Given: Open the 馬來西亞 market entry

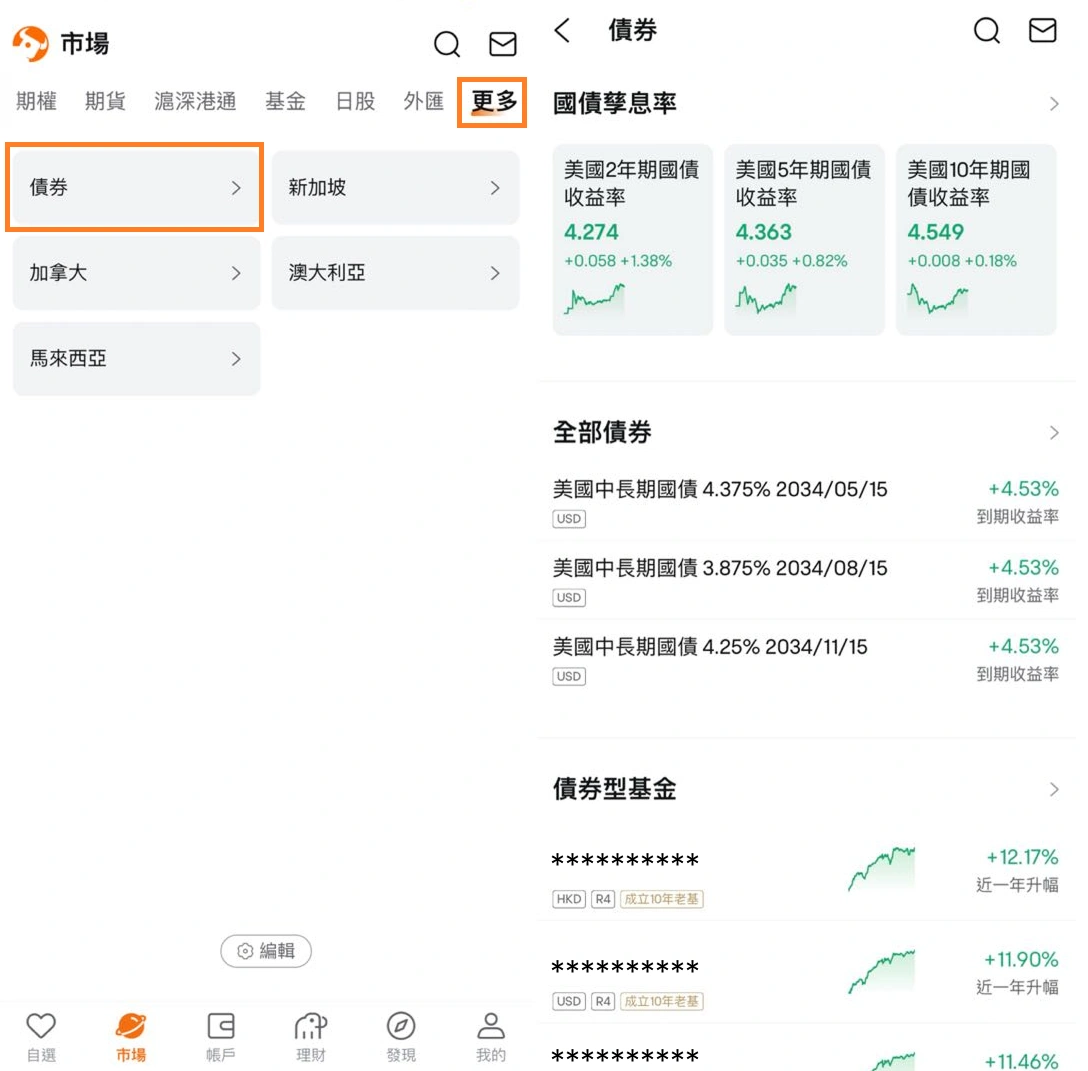Looking at the screenshot, I should click(136, 359).
